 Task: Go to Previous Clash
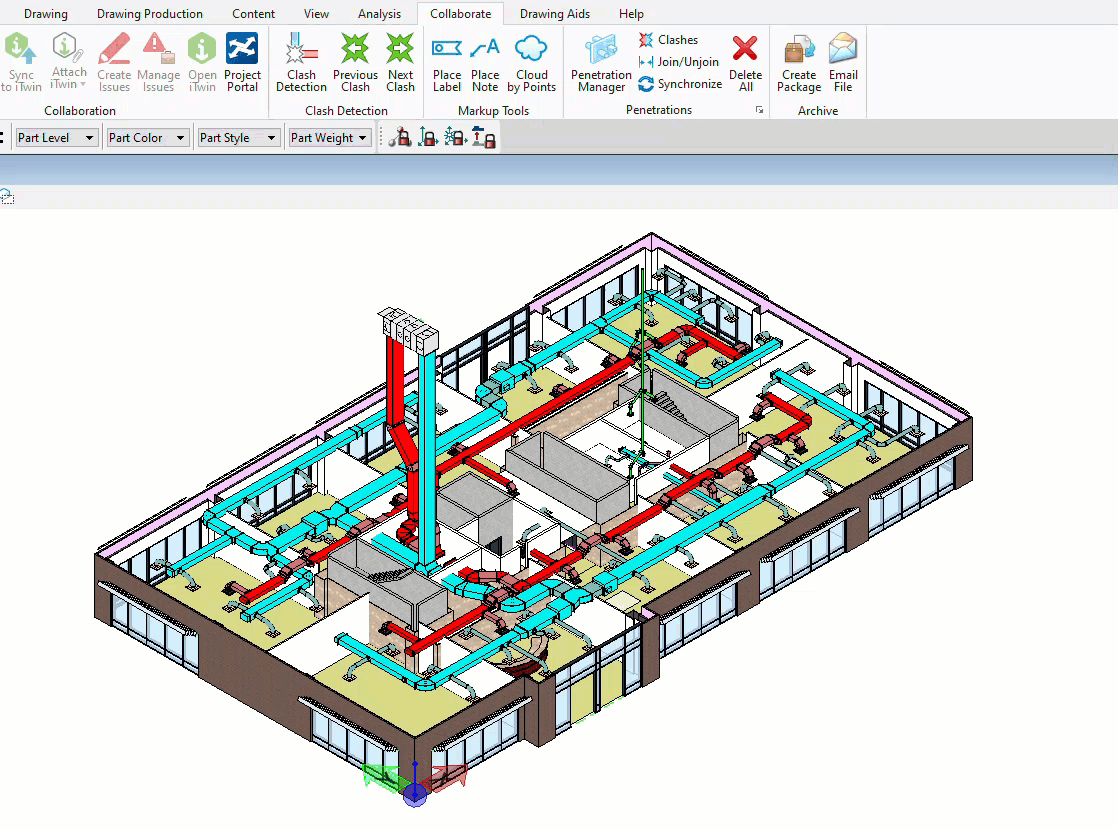[355, 62]
